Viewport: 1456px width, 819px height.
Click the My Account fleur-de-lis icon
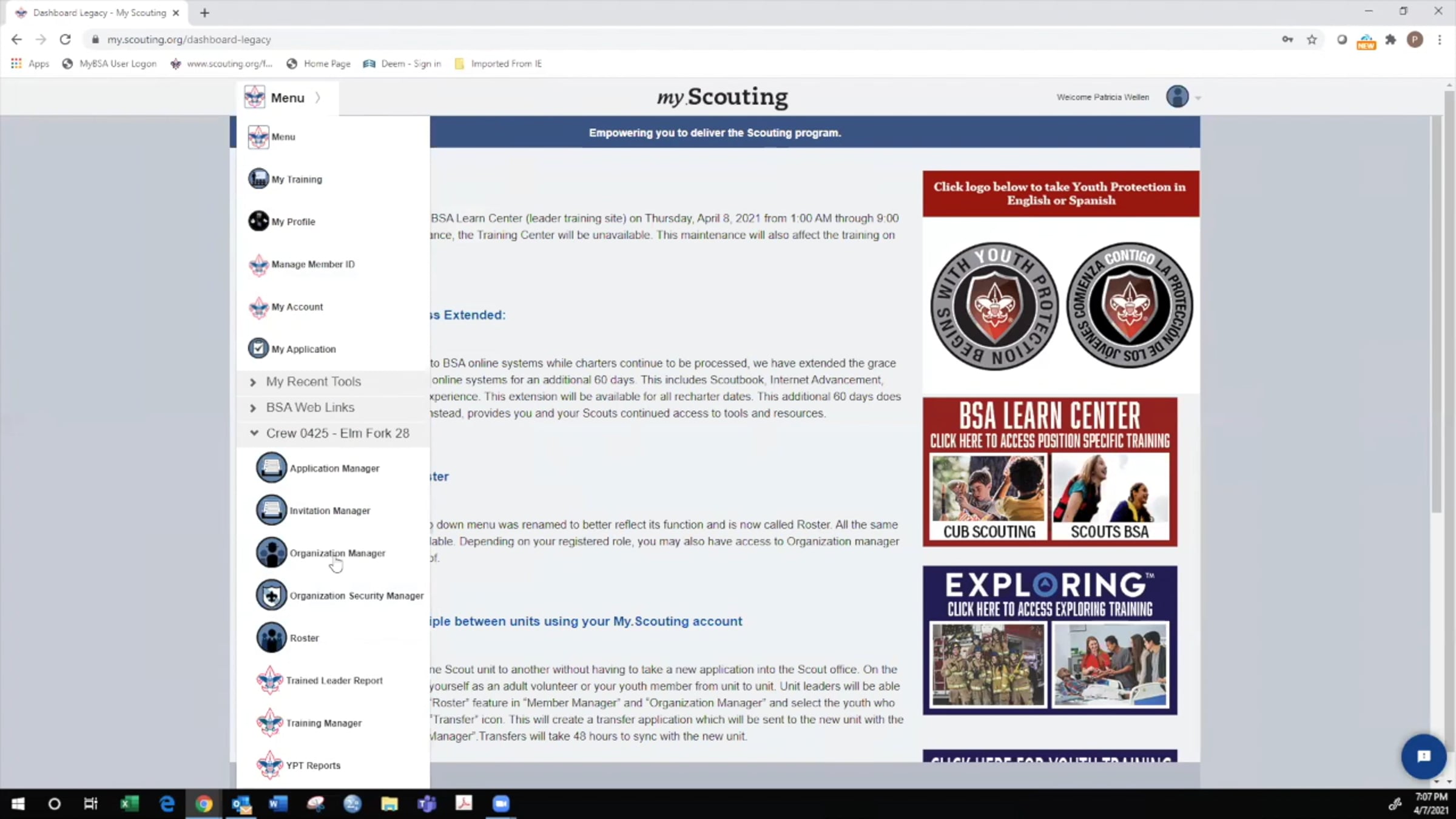[258, 307]
